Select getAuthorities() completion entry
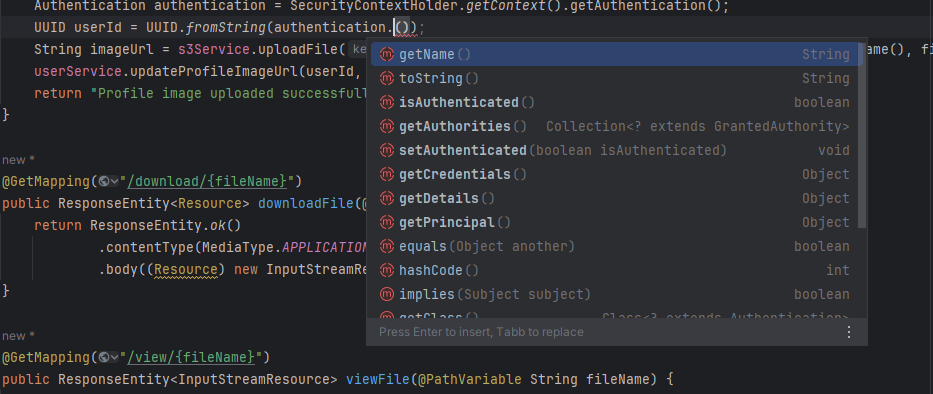Image resolution: width=933 pixels, height=394 pixels. click(616, 126)
